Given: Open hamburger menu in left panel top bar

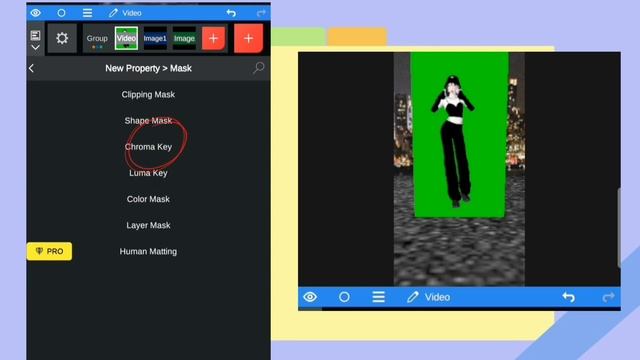Looking at the screenshot, I should coord(87,13).
